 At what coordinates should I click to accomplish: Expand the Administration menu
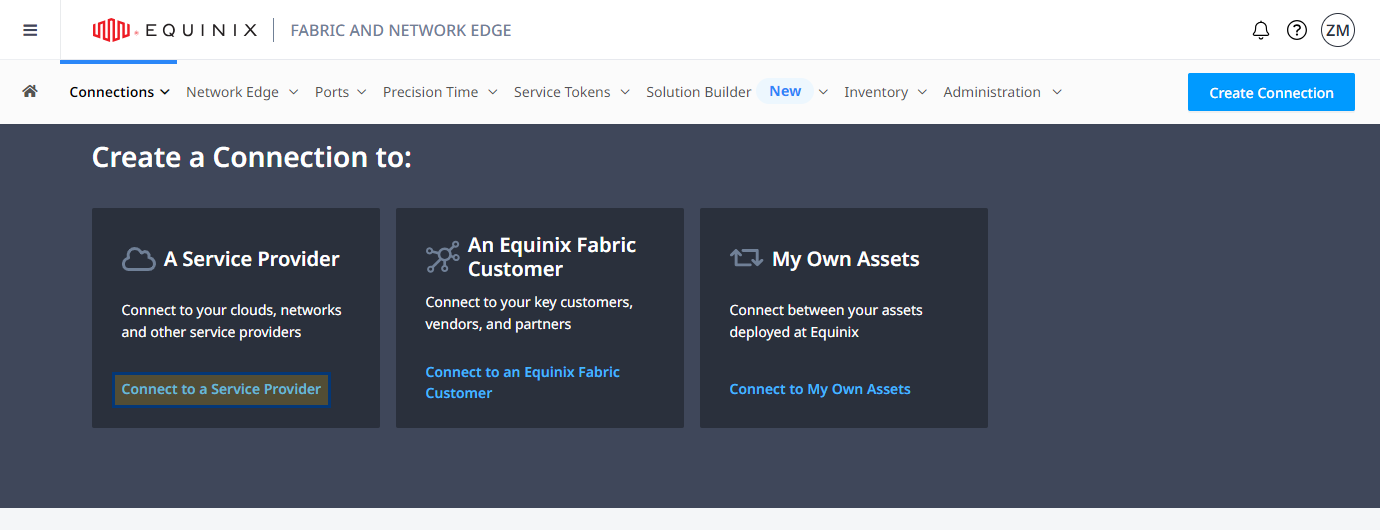pyautogui.click(x=1002, y=92)
